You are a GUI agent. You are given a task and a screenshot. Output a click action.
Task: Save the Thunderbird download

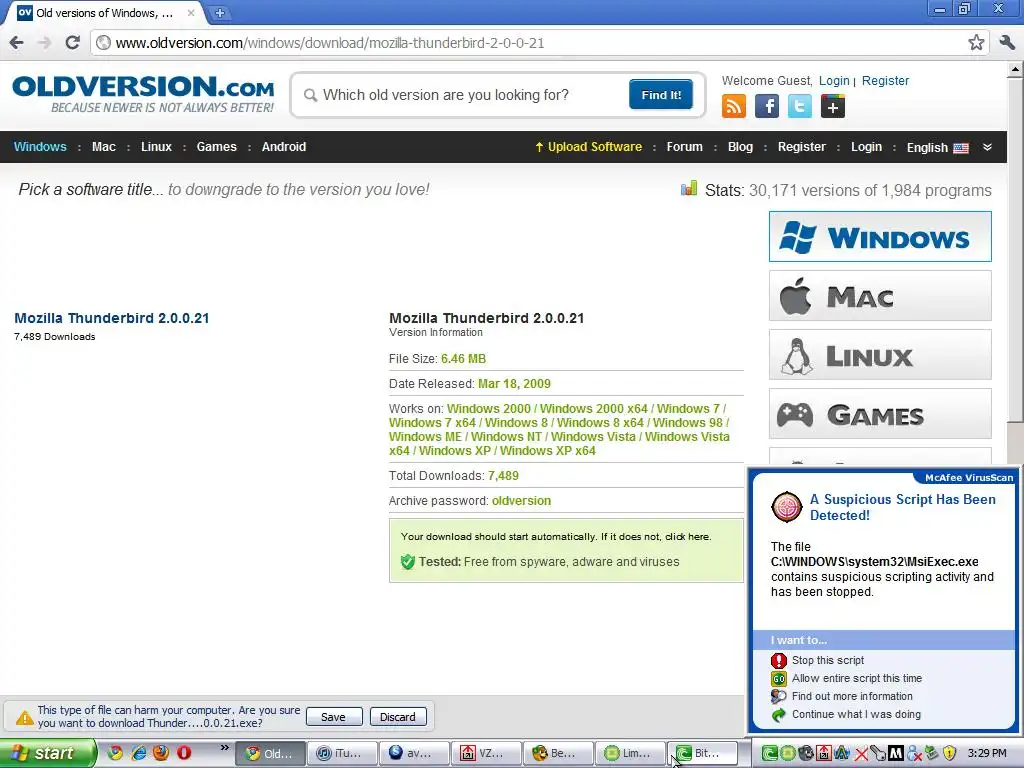334,716
